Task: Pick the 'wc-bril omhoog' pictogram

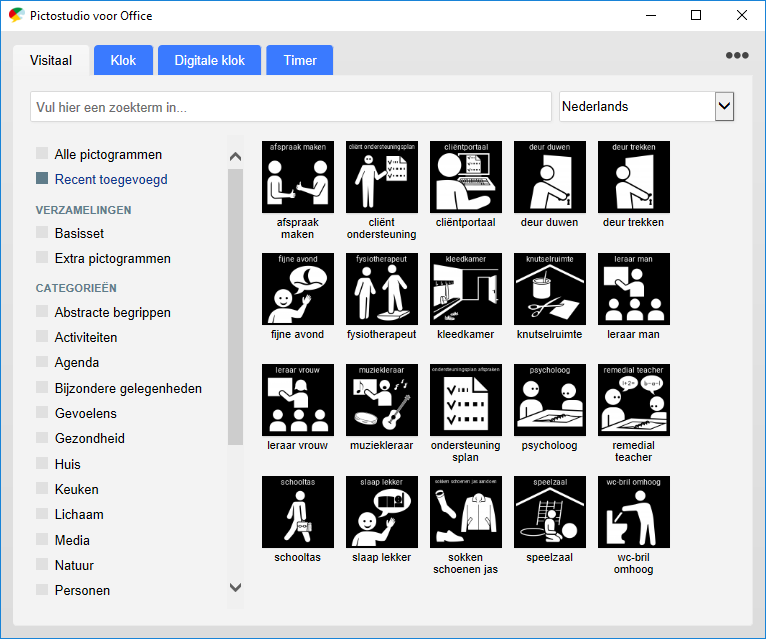Action: [634, 512]
